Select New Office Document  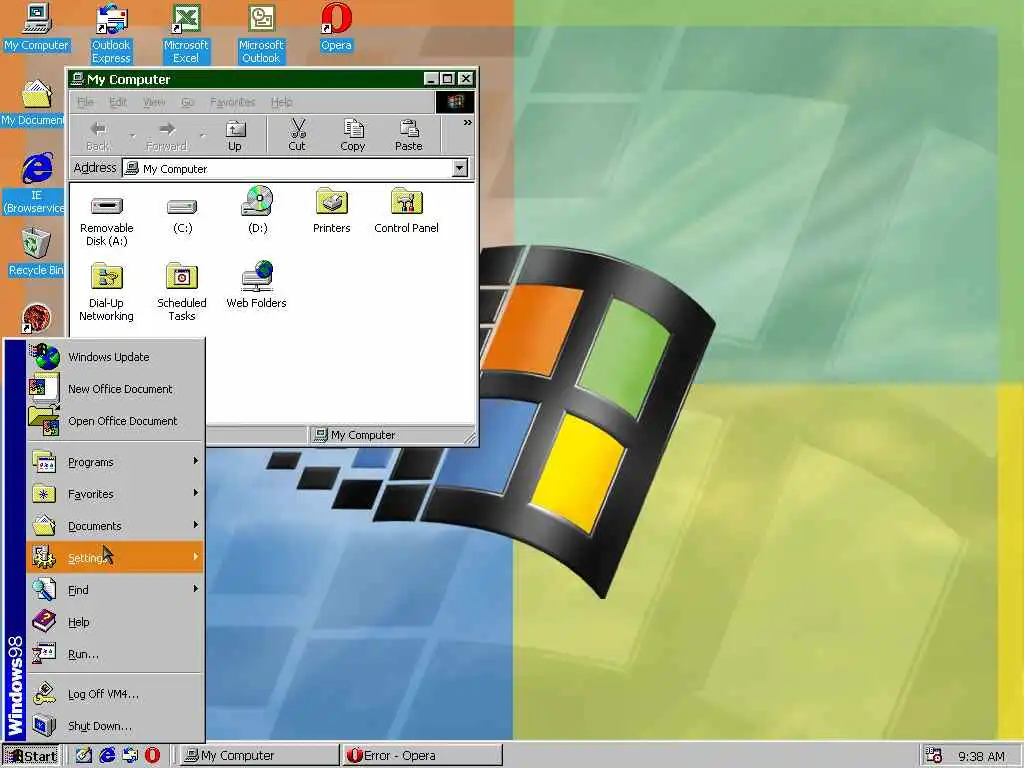click(116, 389)
